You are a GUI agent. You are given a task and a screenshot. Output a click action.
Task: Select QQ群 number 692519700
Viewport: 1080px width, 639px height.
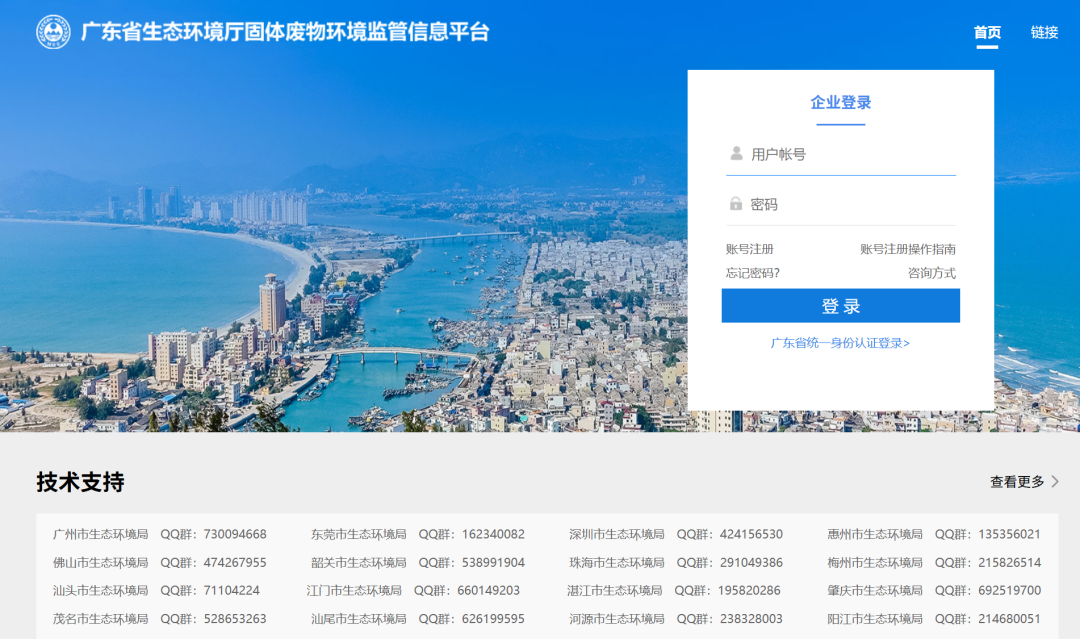[1009, 591]
